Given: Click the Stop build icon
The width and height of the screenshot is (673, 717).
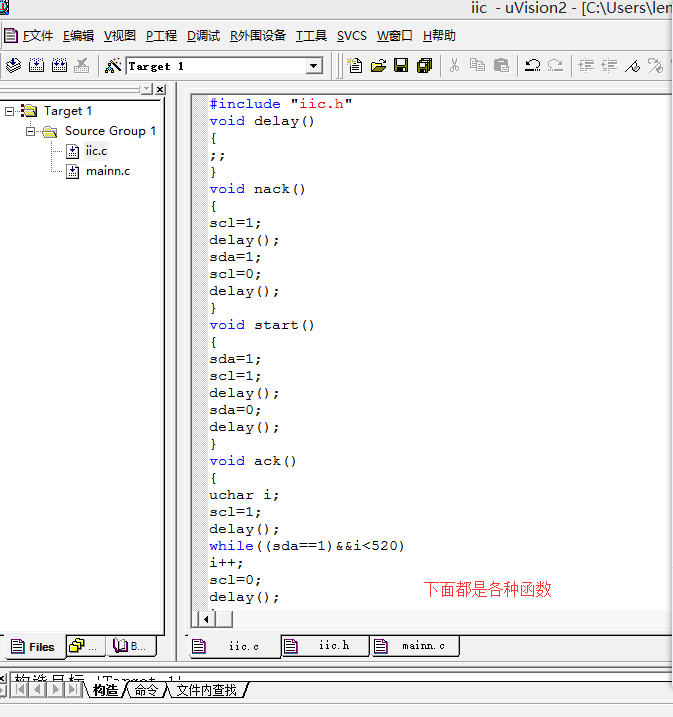Looking at the screenshot, I should click(x=82, y=65).
